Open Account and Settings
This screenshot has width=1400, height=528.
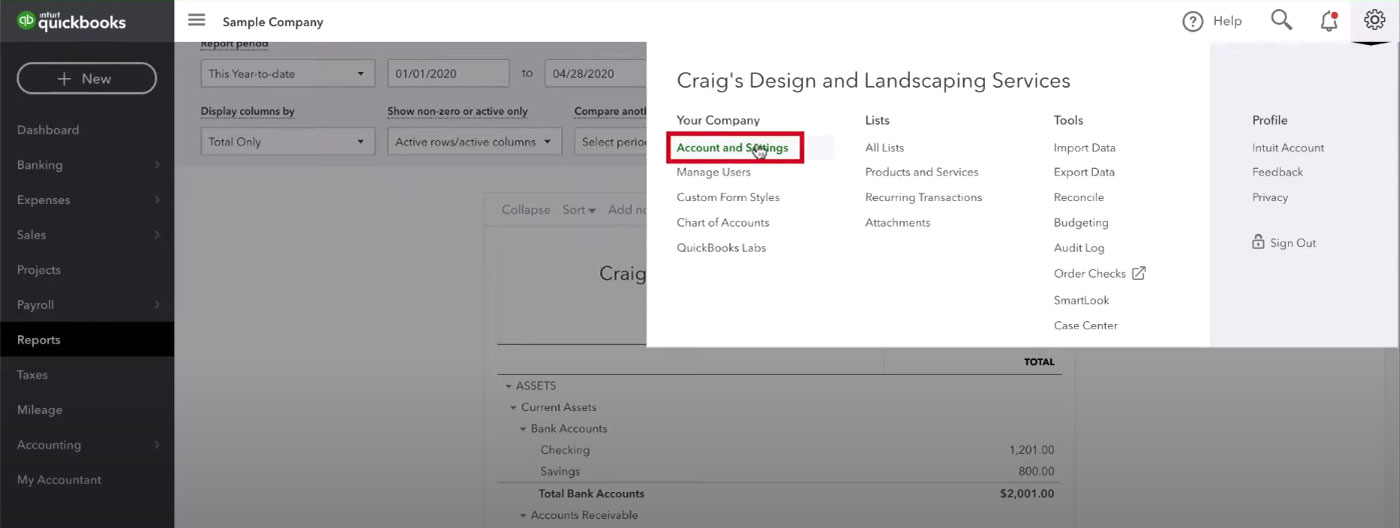[x=732, y=148]
